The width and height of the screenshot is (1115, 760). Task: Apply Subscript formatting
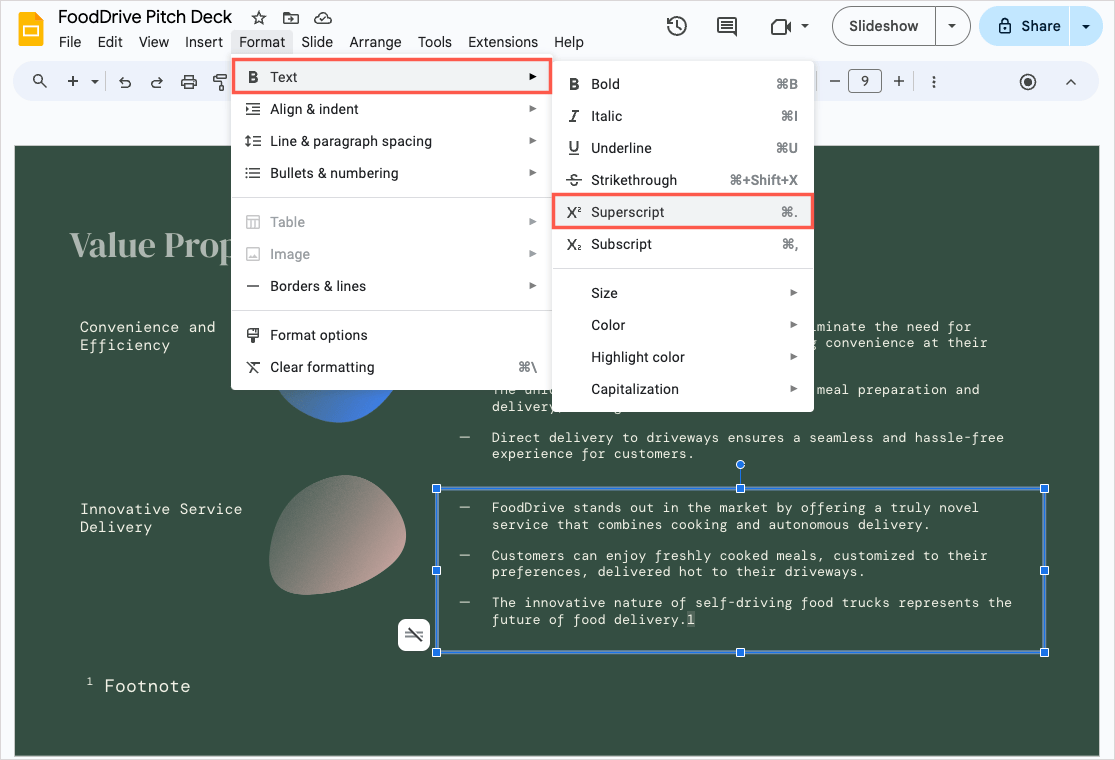click(683, 244)
